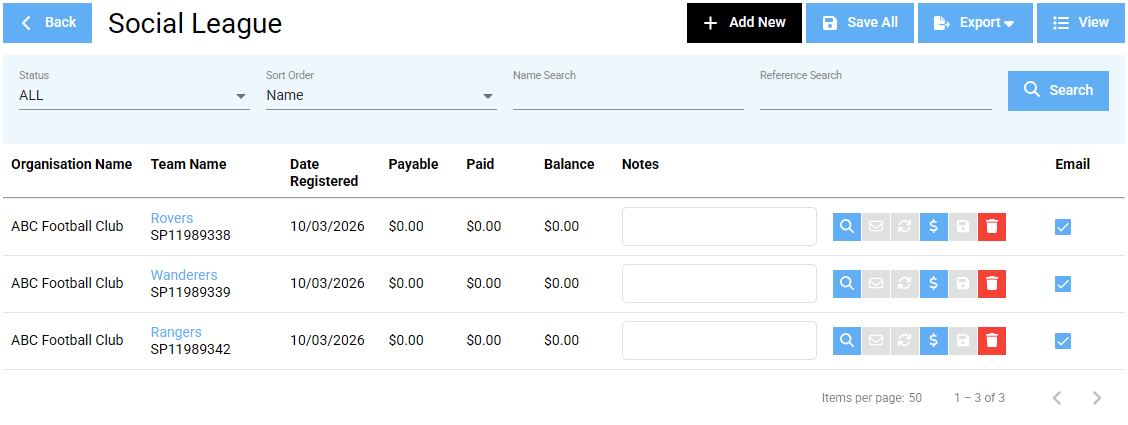The image size is (1128, 425).
Task: Uncheck the Email checkbox for Rangers
Action: pyautogui.click(x=1063, y=341)
